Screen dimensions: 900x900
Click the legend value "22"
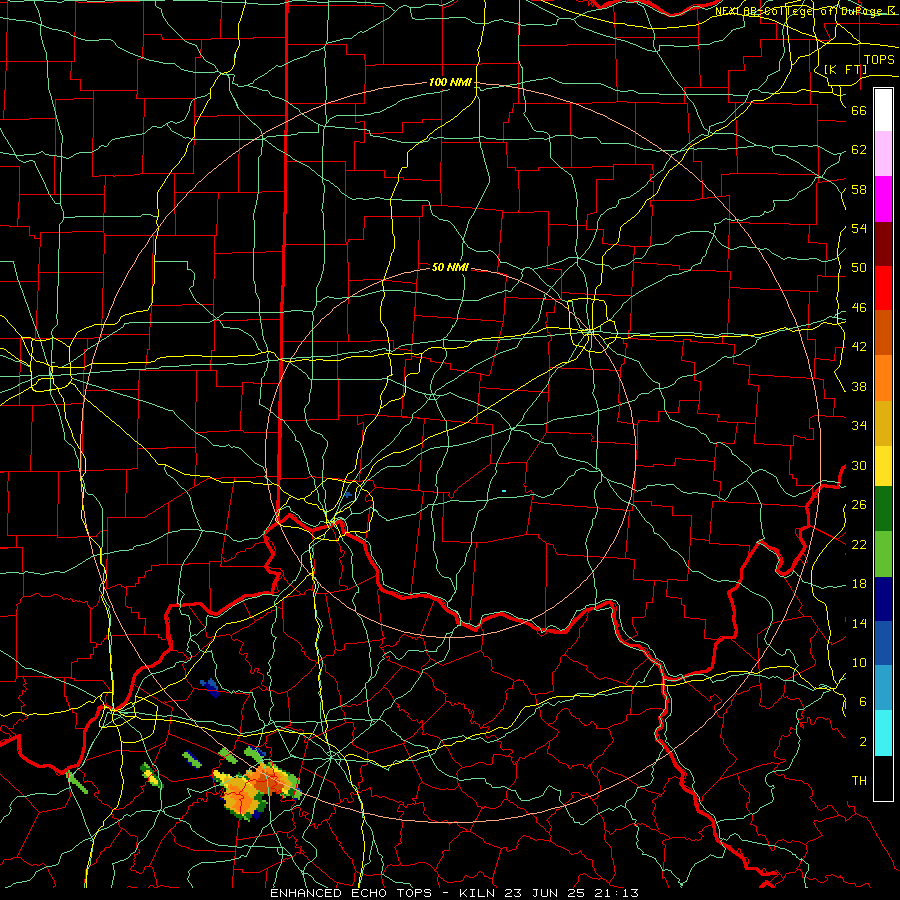(x=859, y=544)
